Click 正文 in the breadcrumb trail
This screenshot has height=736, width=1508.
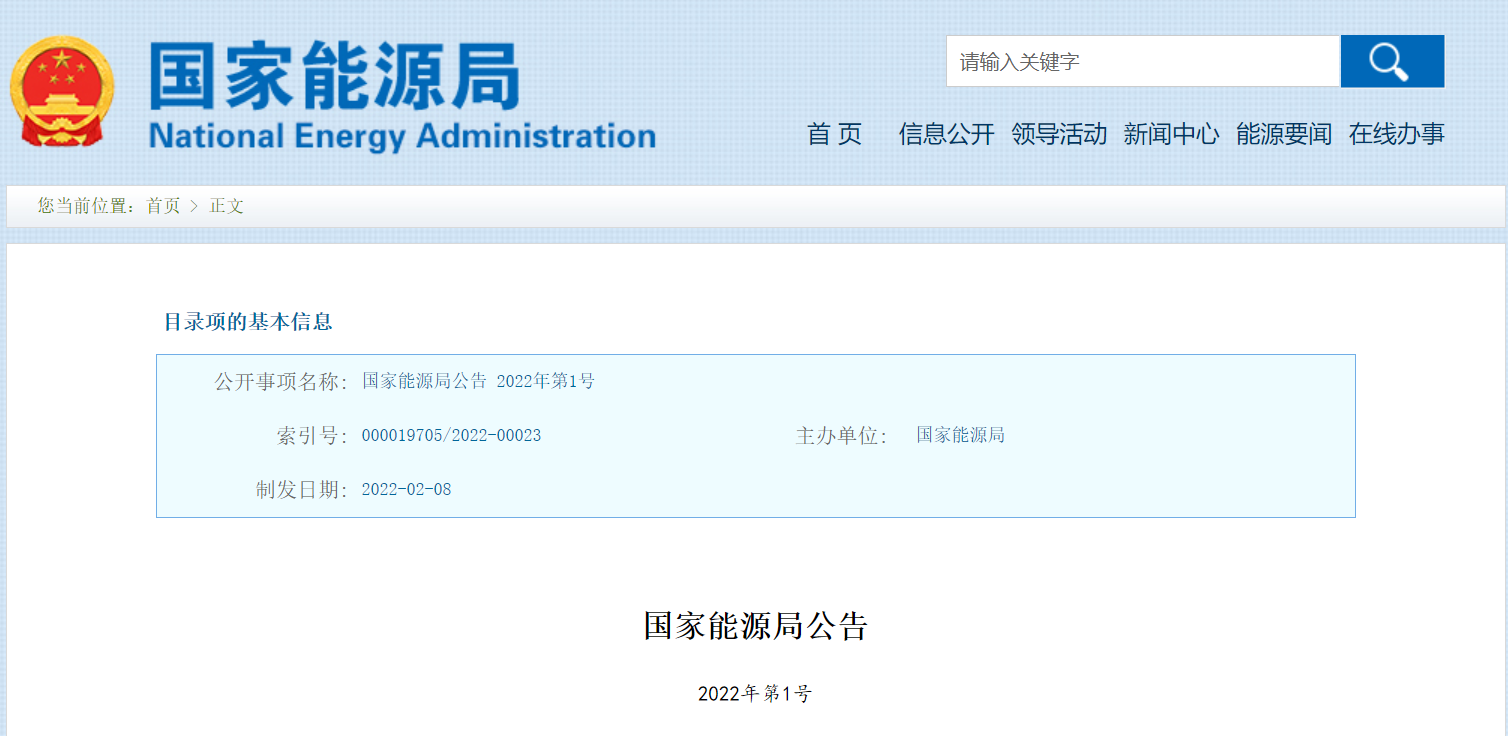(226, 206)
